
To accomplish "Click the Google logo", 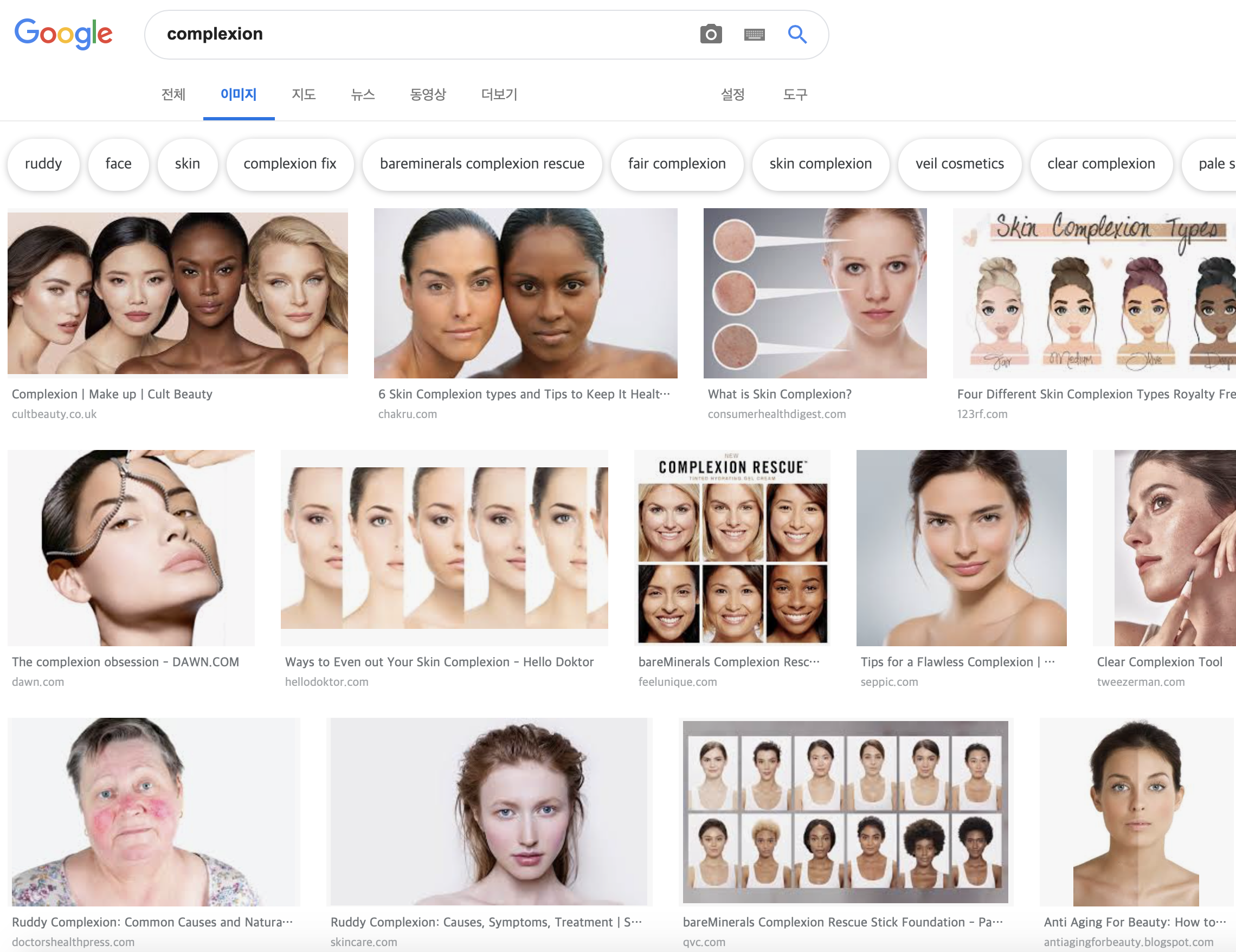I will click(63, 34).
